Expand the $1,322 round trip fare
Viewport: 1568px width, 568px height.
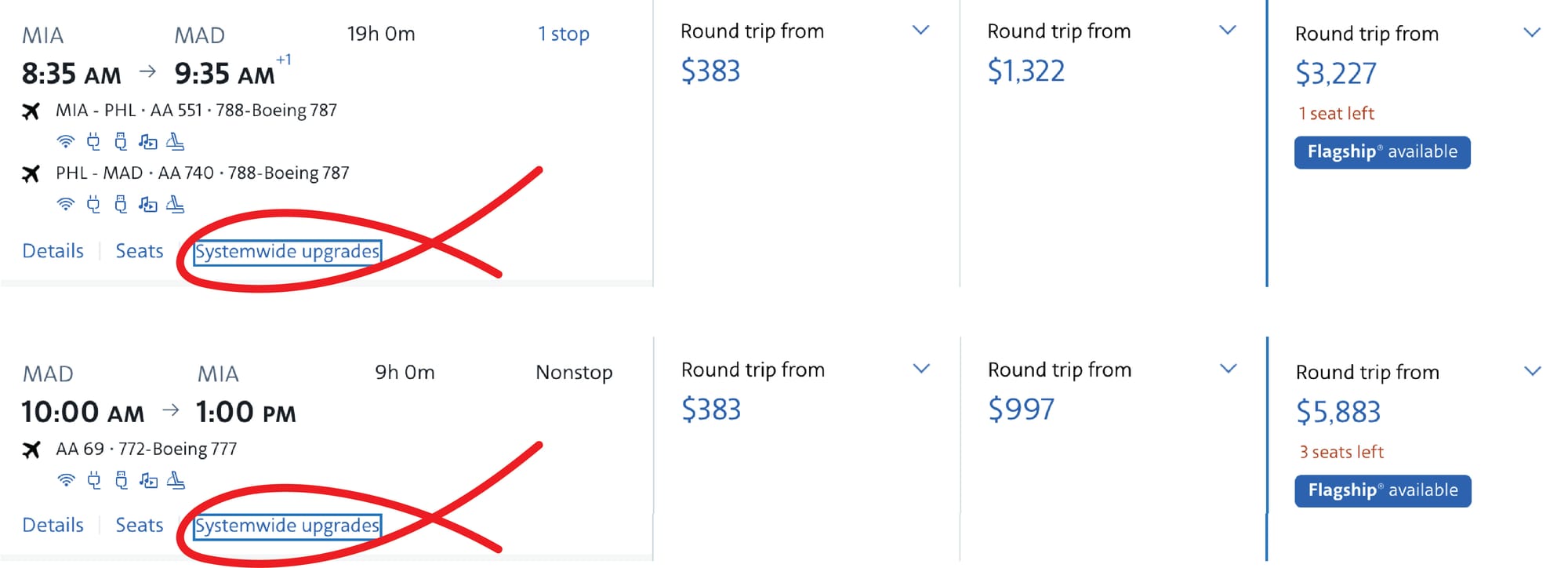click(x=1228, y=31)
